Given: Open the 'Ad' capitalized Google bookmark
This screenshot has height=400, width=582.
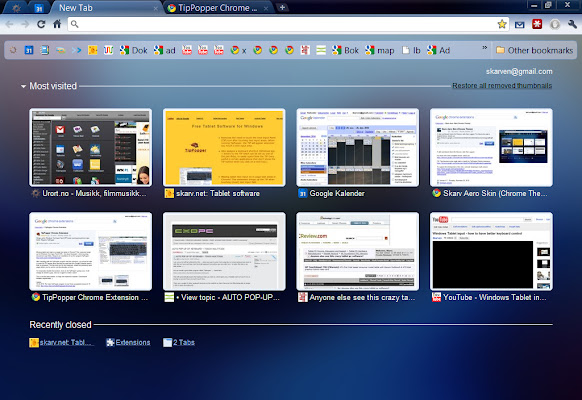Looking at the screenshot, I should click(x=438, y=50).
